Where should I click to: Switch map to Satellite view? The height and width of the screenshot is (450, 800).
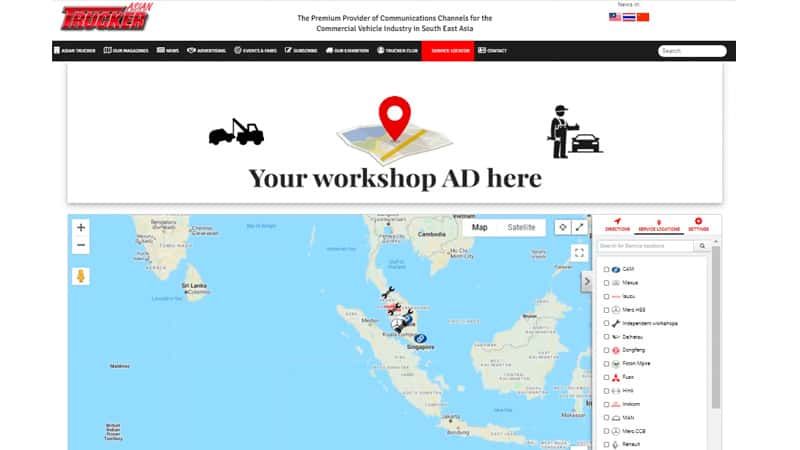(x=521, y=227)
